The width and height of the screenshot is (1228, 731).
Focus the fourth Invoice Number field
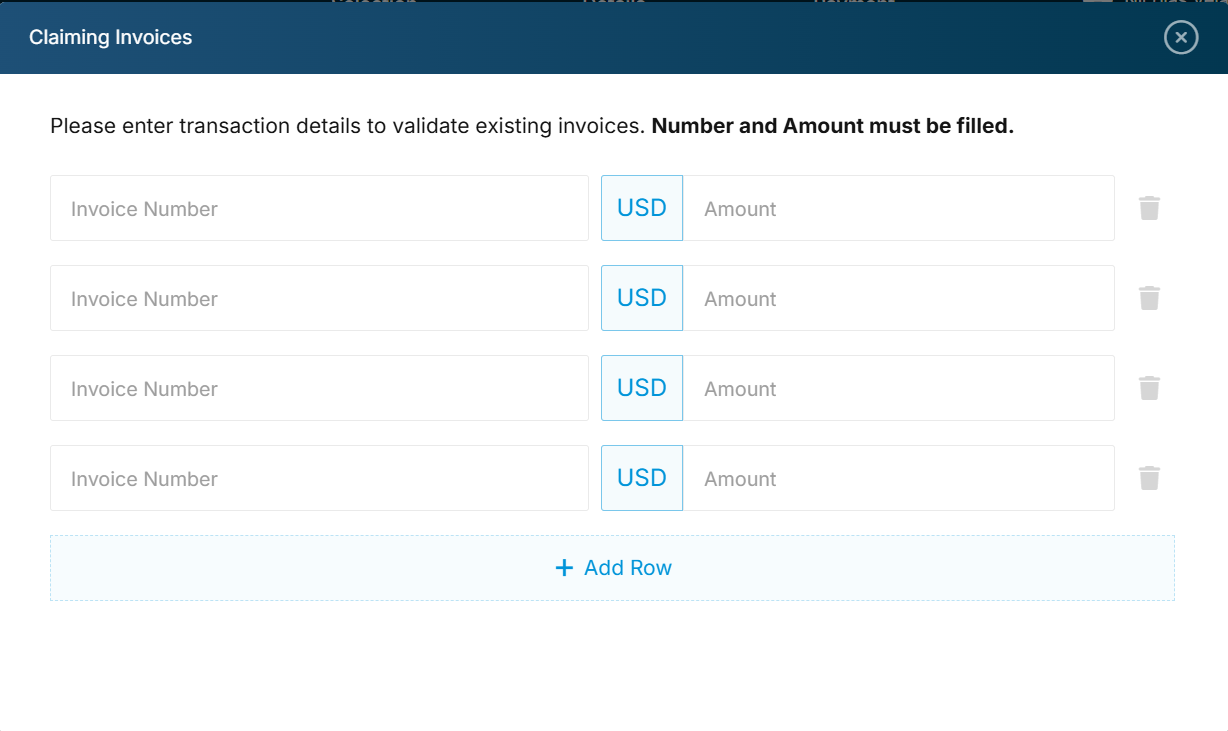(319, 478)
